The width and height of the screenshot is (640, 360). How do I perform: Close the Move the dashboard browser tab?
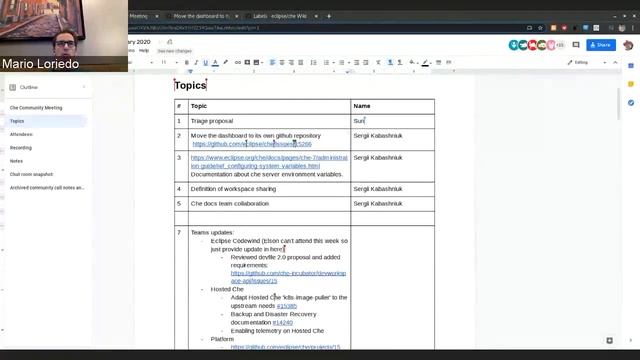(236, 16)
